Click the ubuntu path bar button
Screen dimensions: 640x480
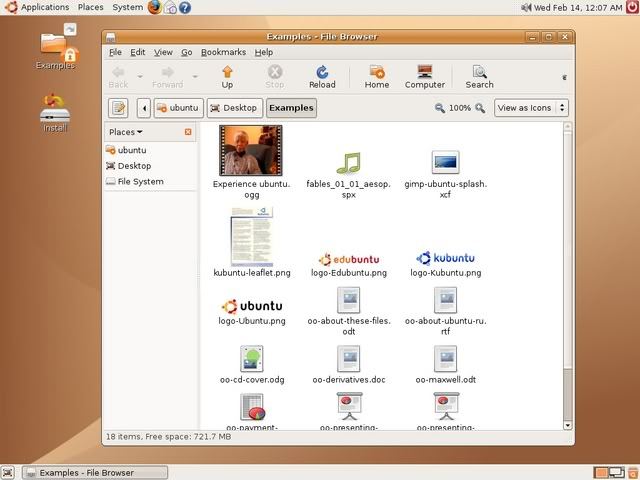click(x=178, y=108)
